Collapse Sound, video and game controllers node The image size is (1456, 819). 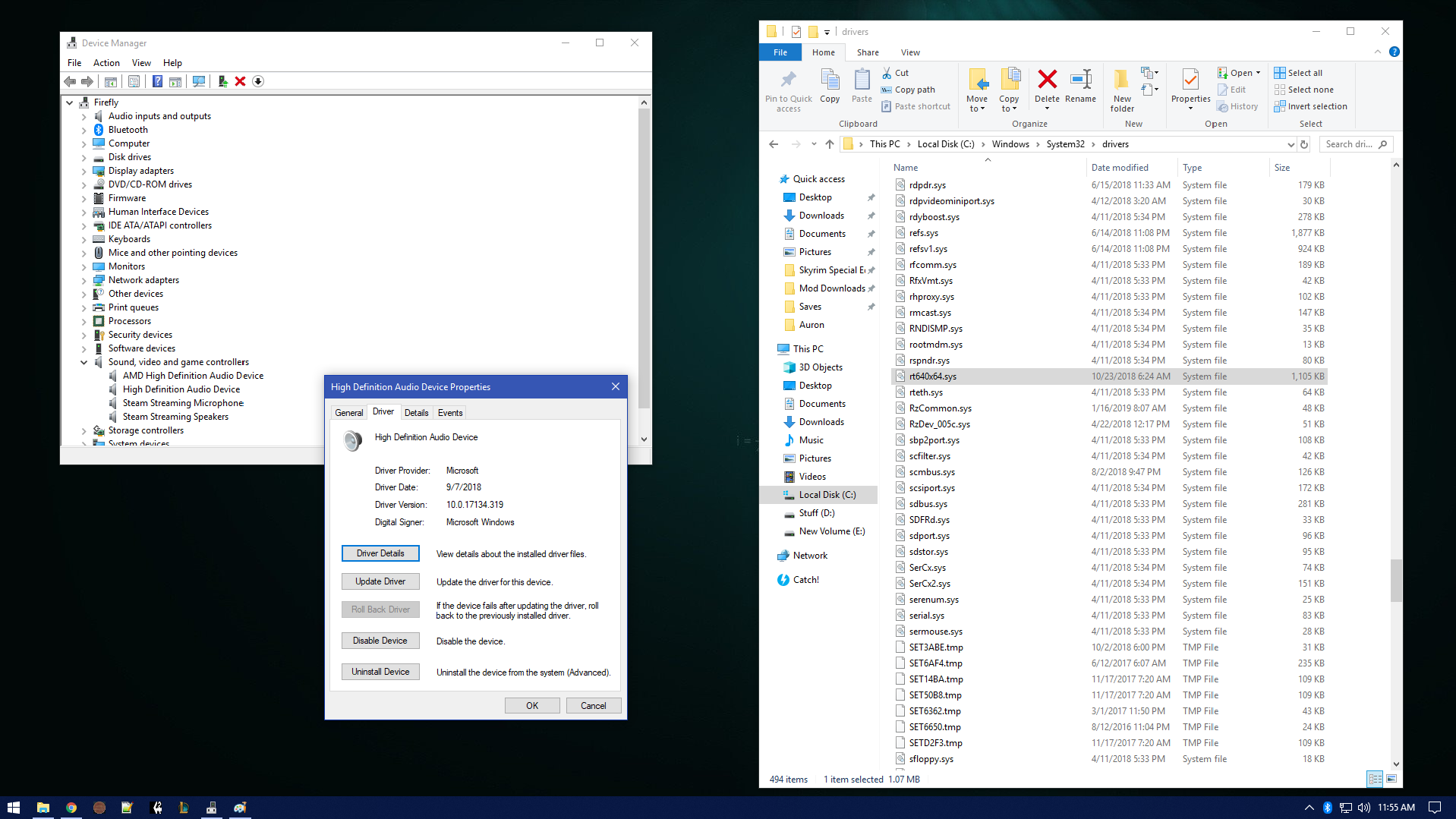pyautogui.click(x=84, y=363)
